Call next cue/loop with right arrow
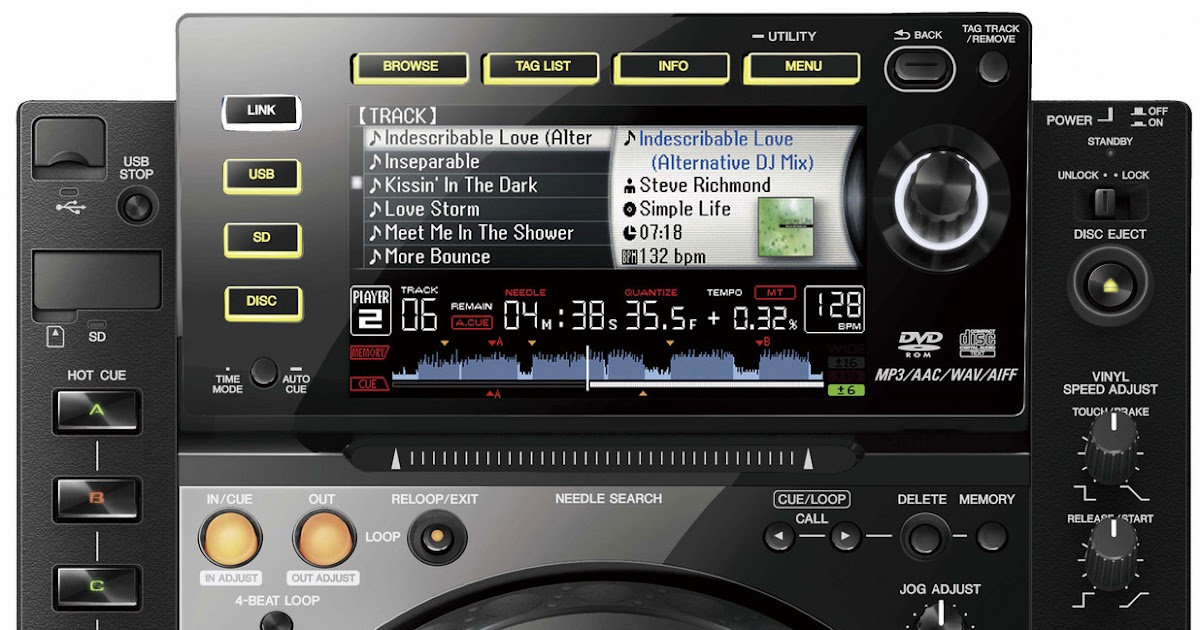 point(846,538)
